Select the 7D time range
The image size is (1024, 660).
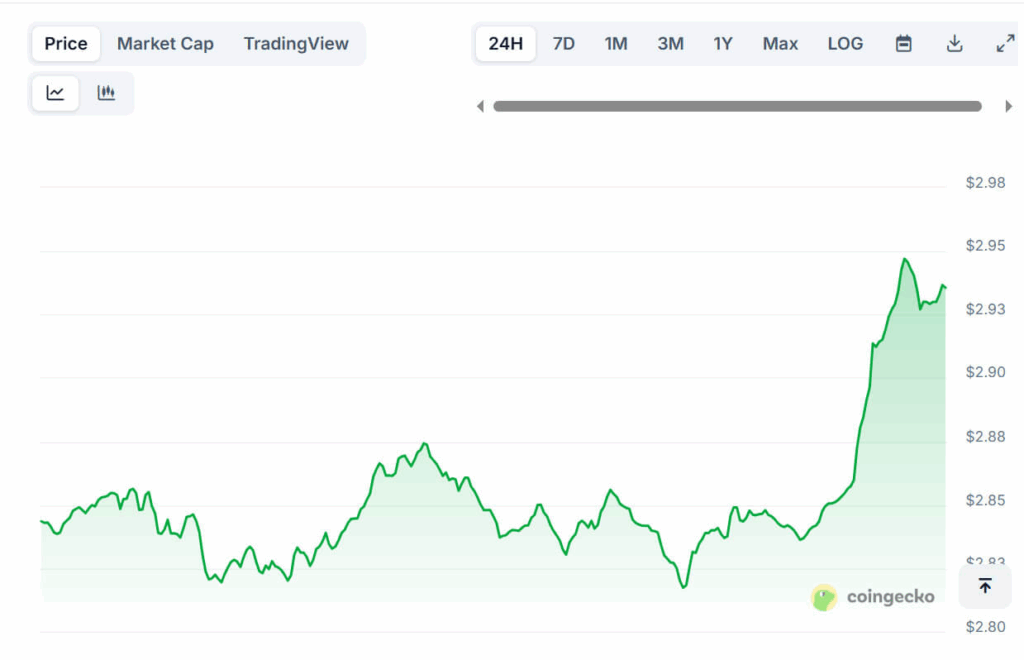[564, 44]
